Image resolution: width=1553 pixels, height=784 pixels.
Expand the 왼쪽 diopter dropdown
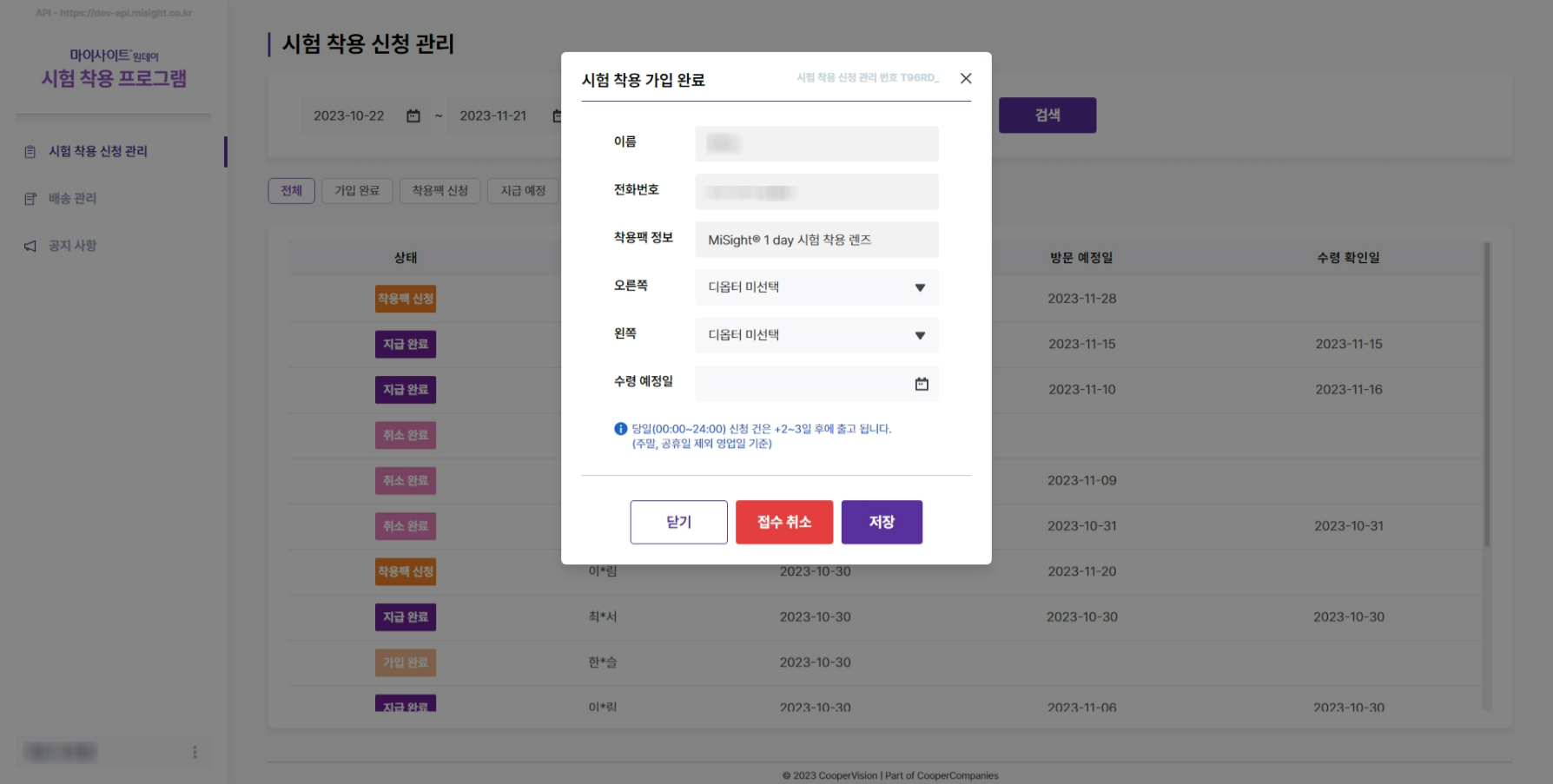click(919, 335)
